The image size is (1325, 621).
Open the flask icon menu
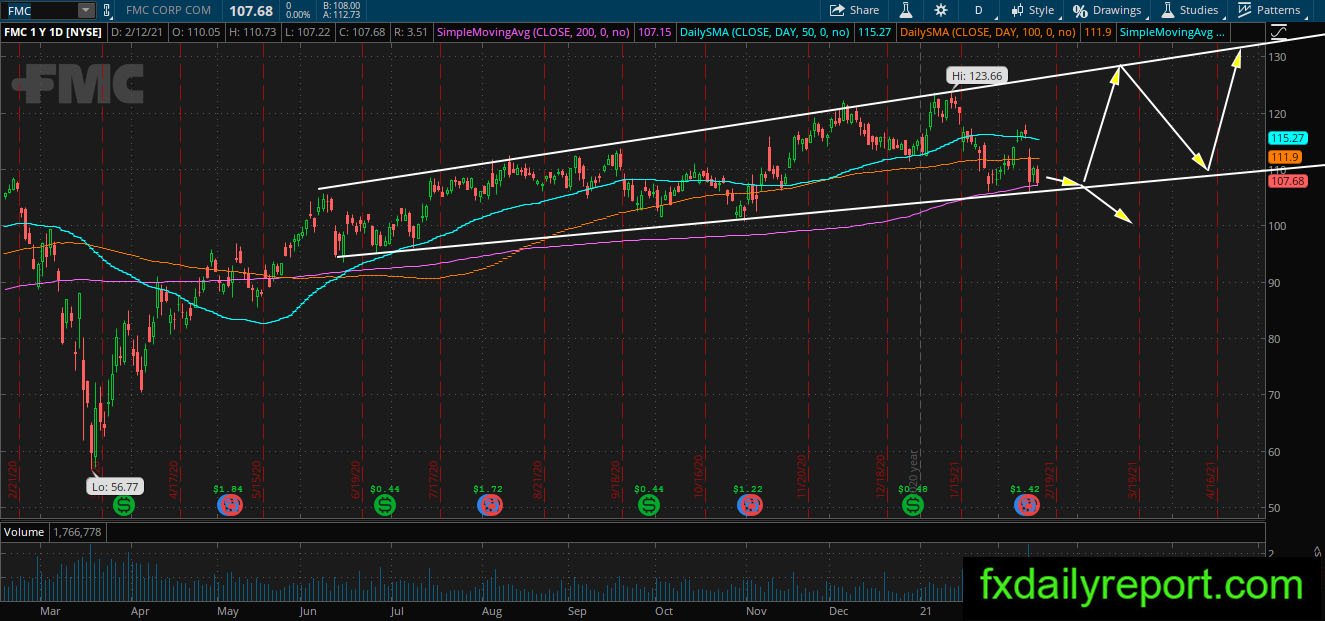[907, 10]
